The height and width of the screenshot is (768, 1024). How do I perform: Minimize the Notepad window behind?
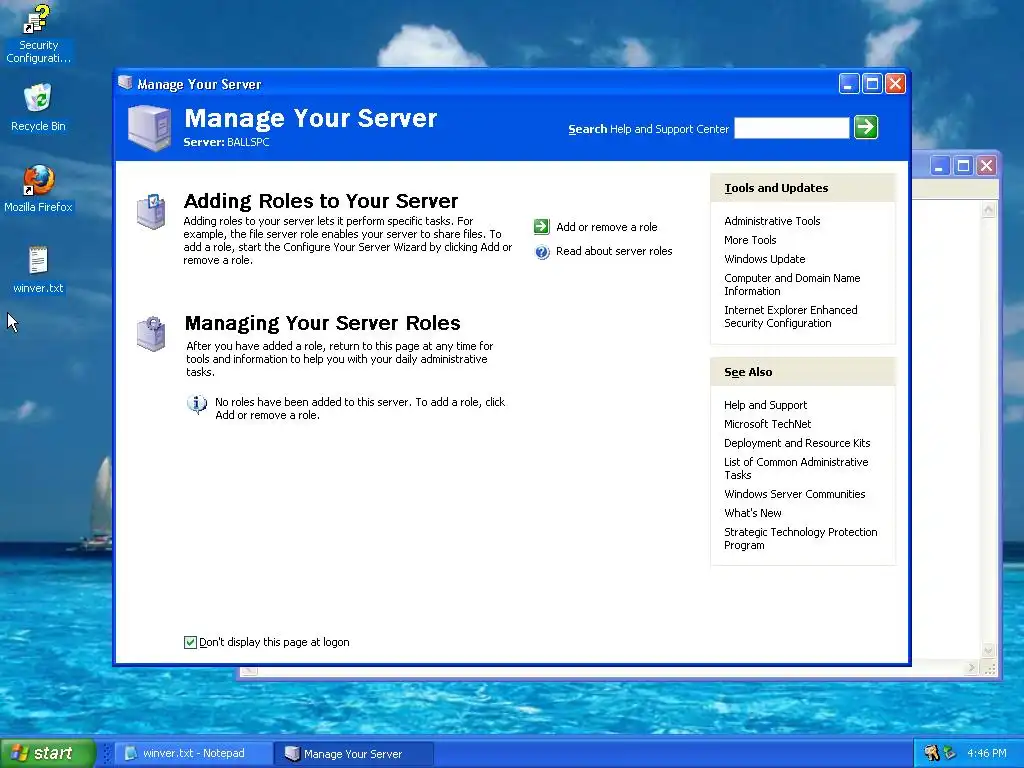click(939, 166)
